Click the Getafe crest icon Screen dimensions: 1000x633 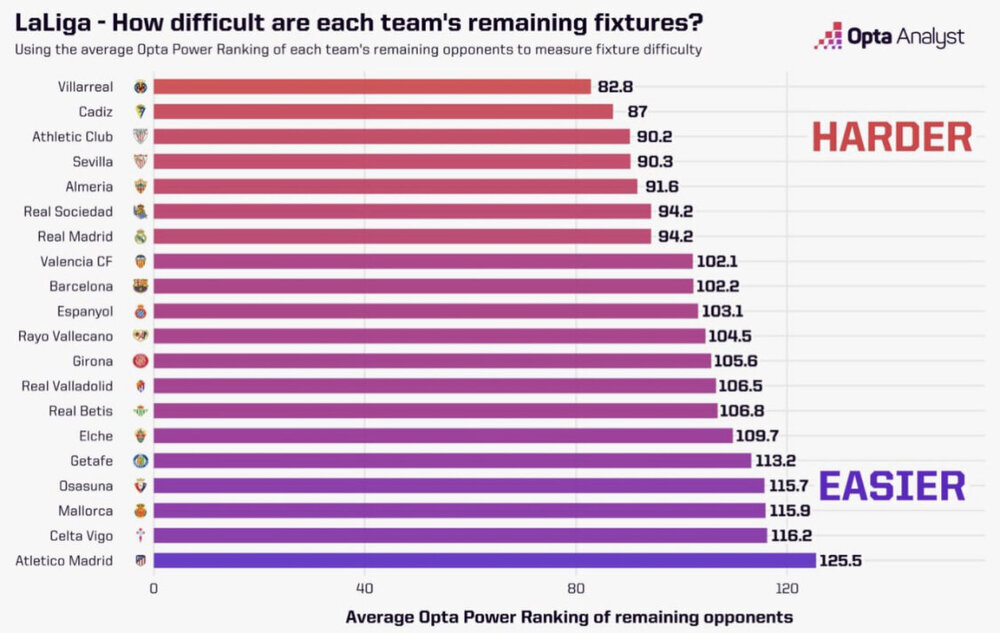140,461
